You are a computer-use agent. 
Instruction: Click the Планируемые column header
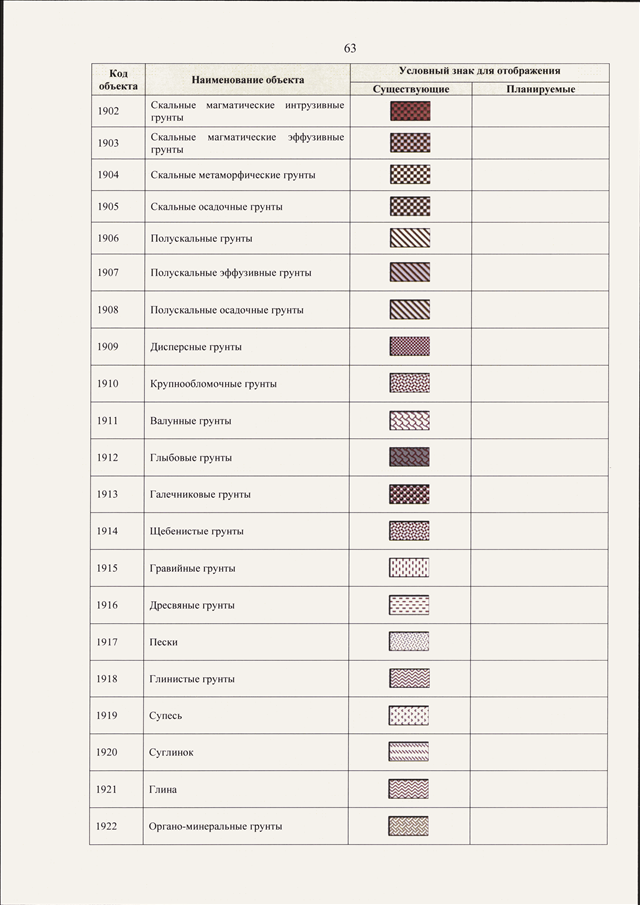click(x=541, y=89)
